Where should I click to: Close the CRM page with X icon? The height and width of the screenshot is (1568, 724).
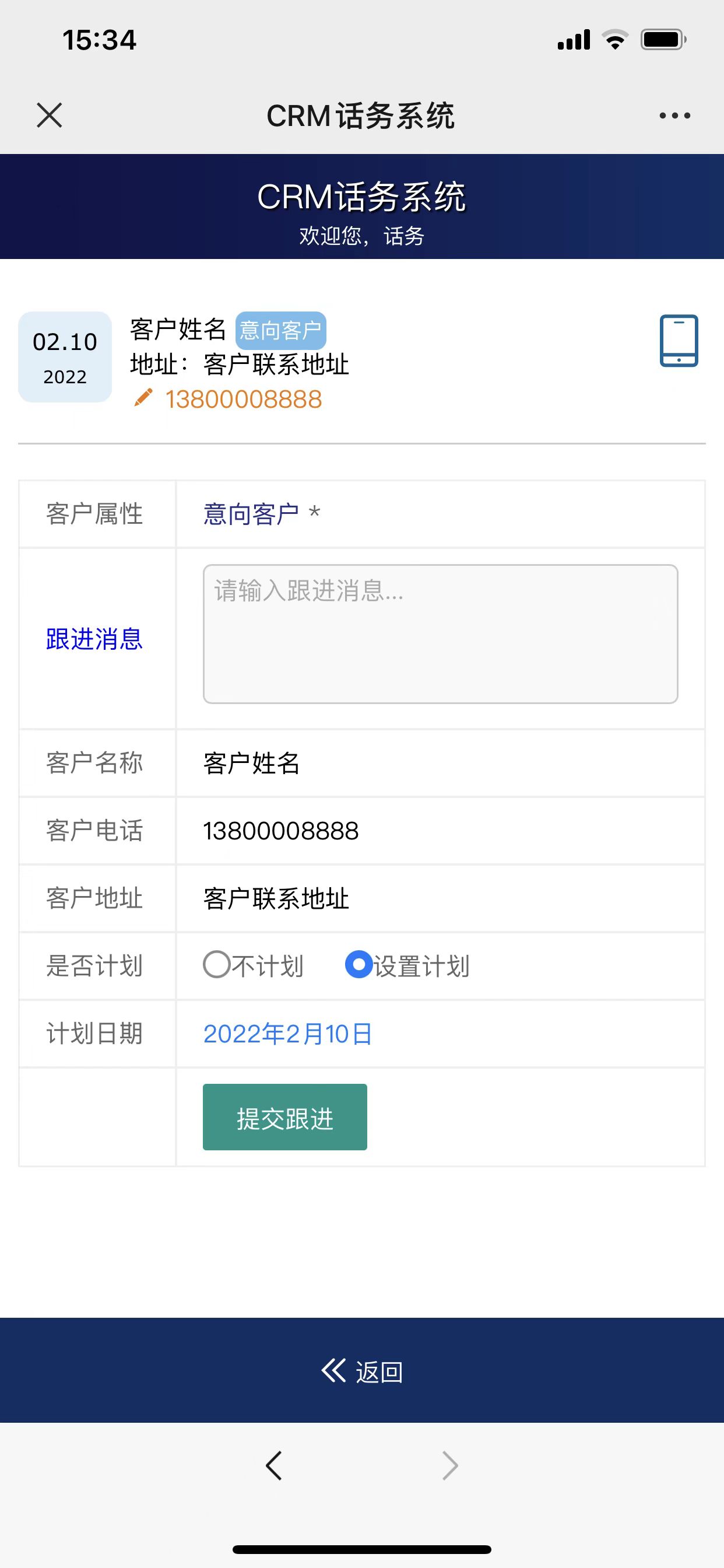(x=50, y=115)
